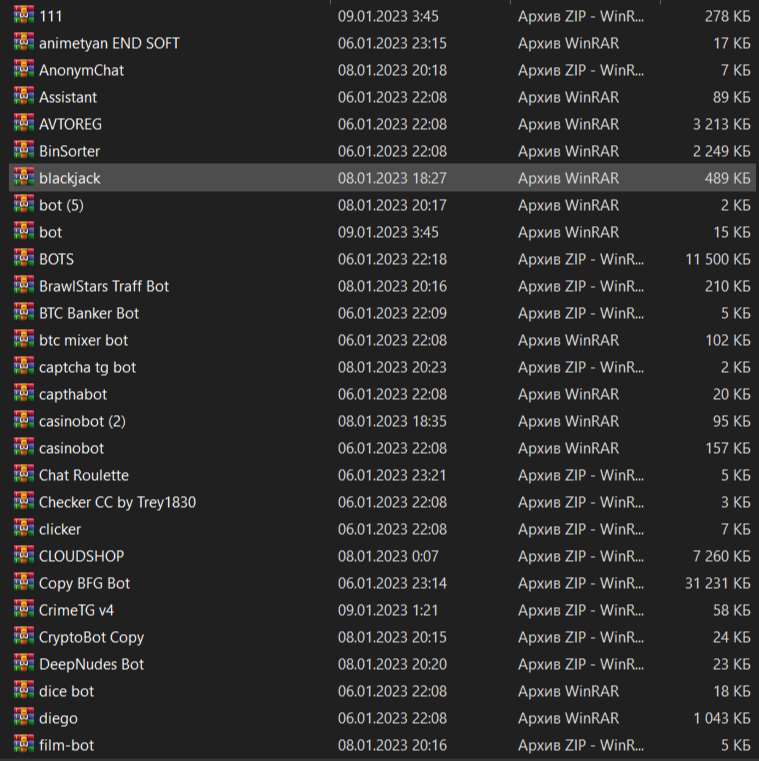Select the BrawlStars Traff Bot archive

pos(104,286)
